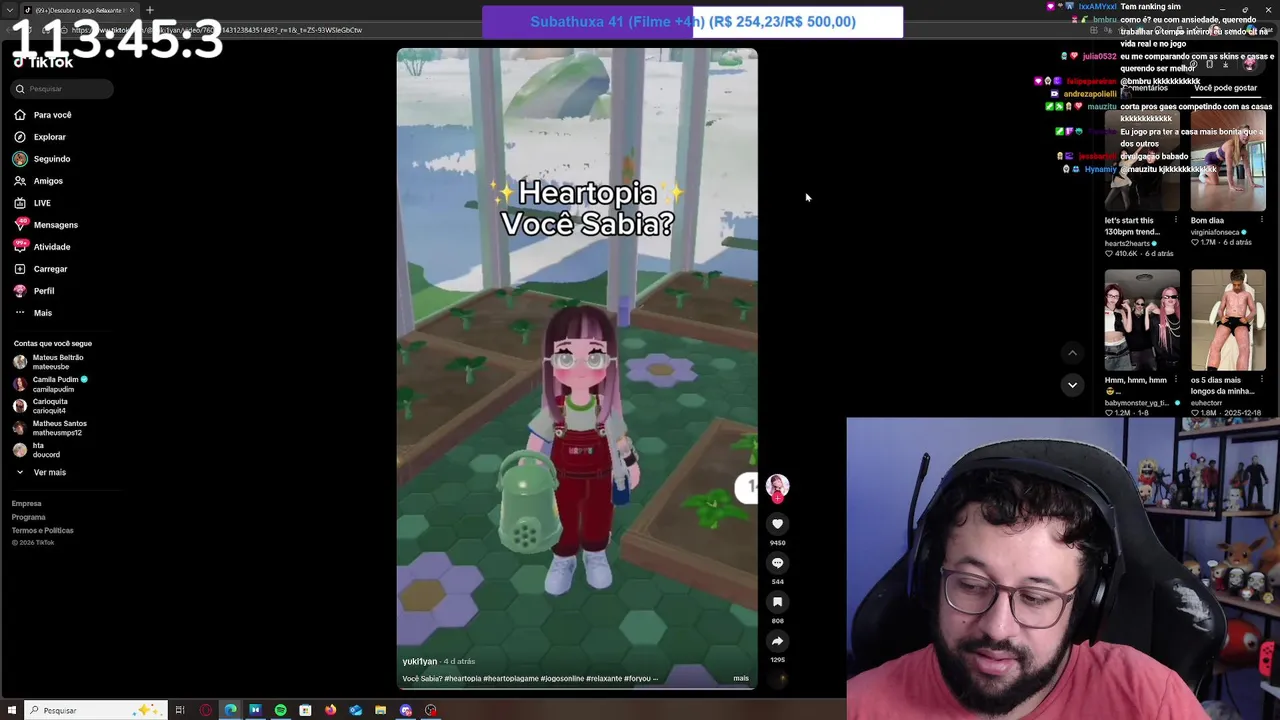The image size is (1280, 720).
Task: Open Firefox from the taskbar
Action: coord(330,710)
